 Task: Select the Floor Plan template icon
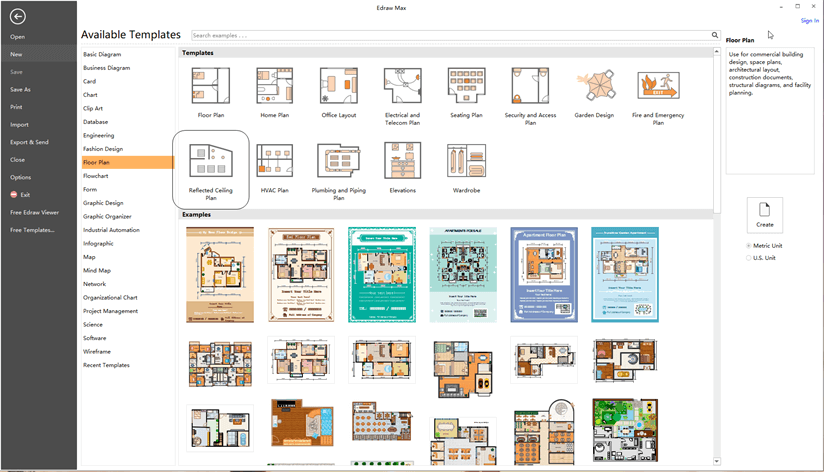click(211, 85)
